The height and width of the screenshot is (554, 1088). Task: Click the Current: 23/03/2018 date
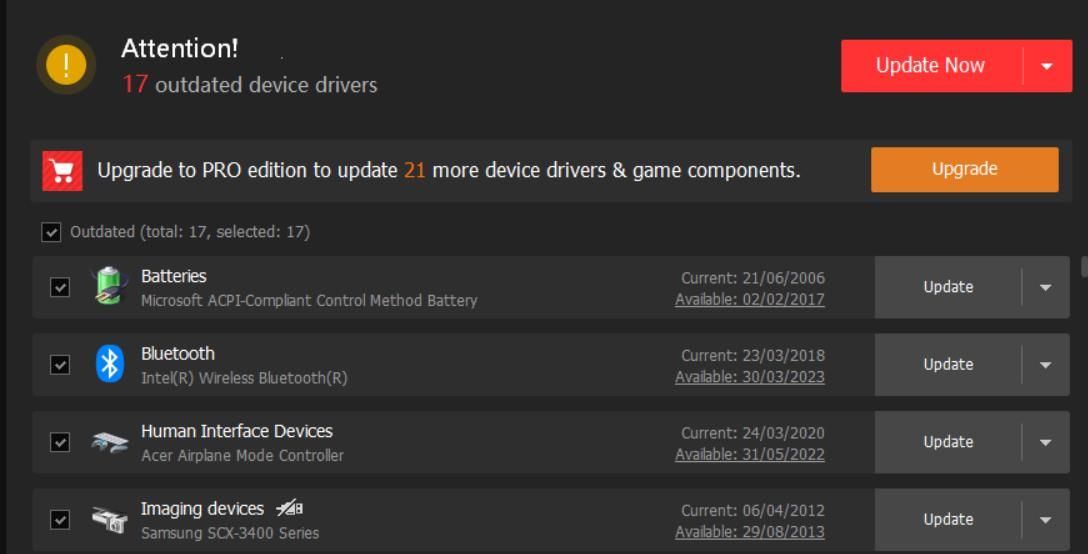[x=753, y=356]
